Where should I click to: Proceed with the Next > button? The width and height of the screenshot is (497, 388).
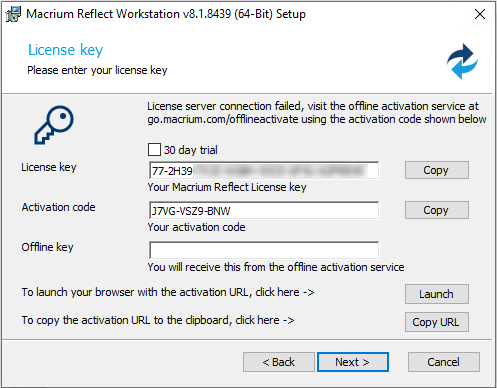click(353, 362)
